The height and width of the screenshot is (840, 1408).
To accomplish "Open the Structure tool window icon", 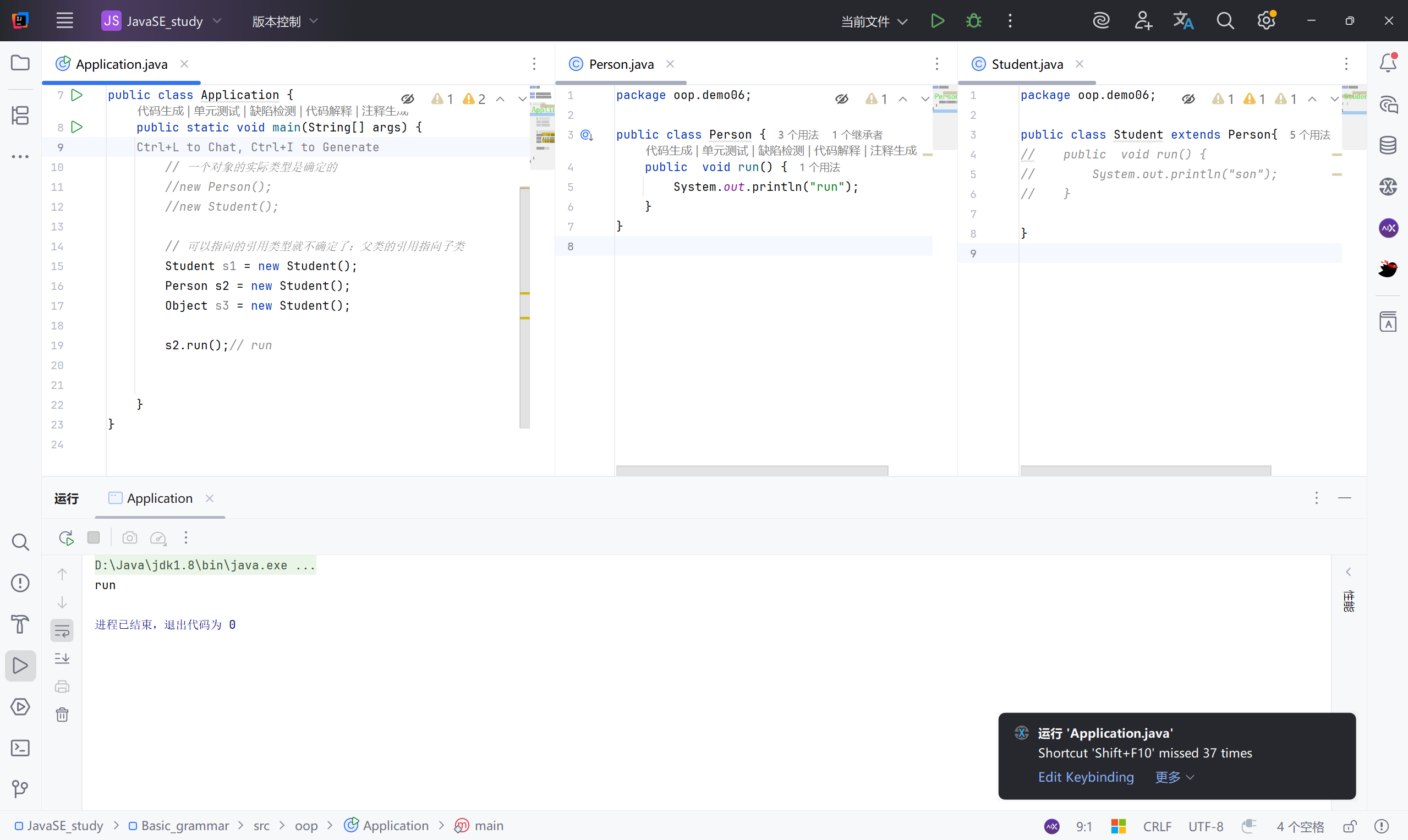I will [20, 116].
